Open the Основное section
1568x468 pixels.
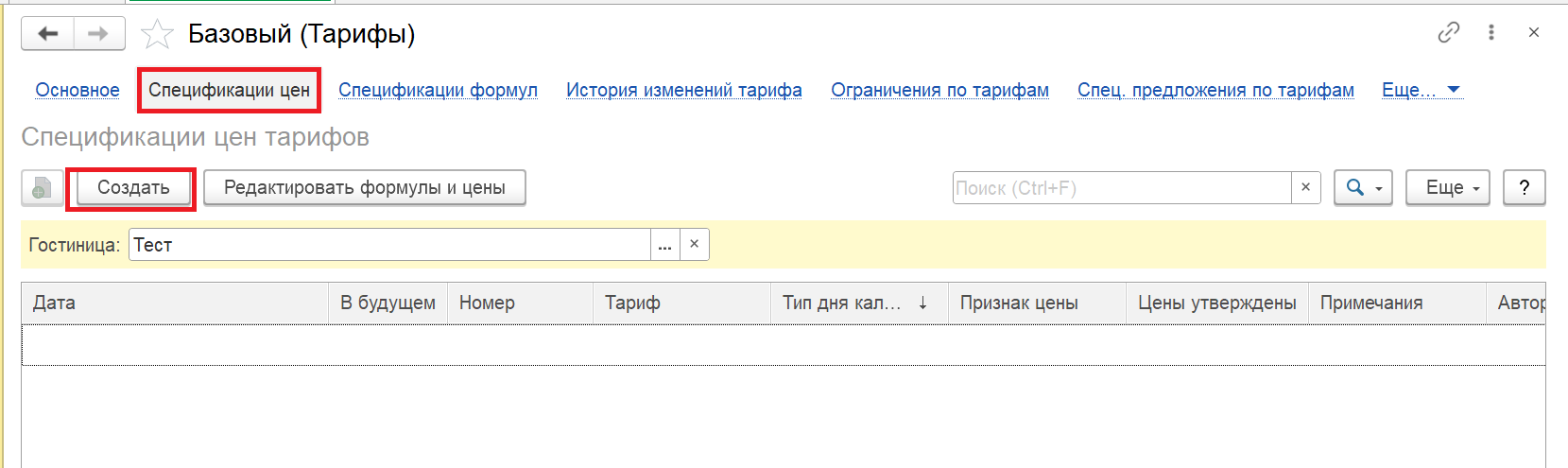pos(78,90)
